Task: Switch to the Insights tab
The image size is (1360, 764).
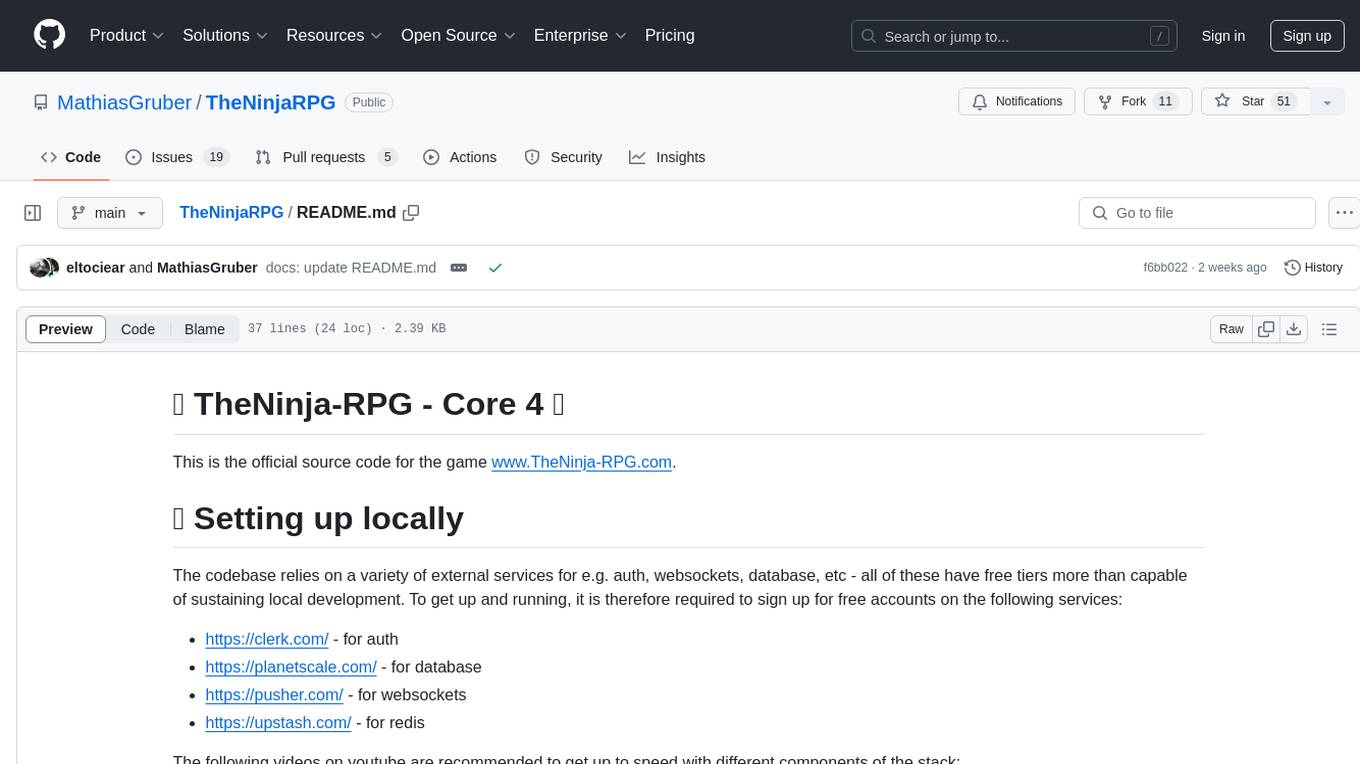Action: pos(667,157)
